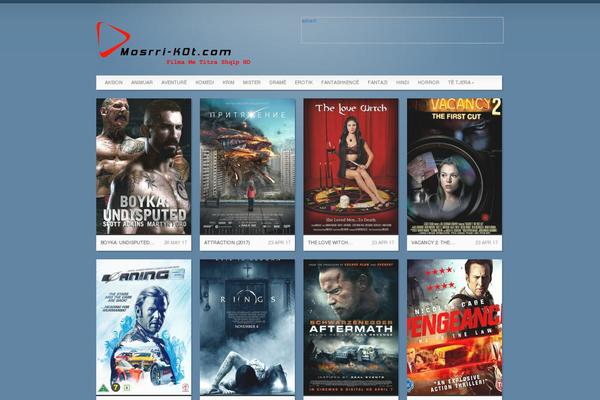Open the KOMEDI category
600x400 pixels.
pyautogui.click(x=205, y=82)
